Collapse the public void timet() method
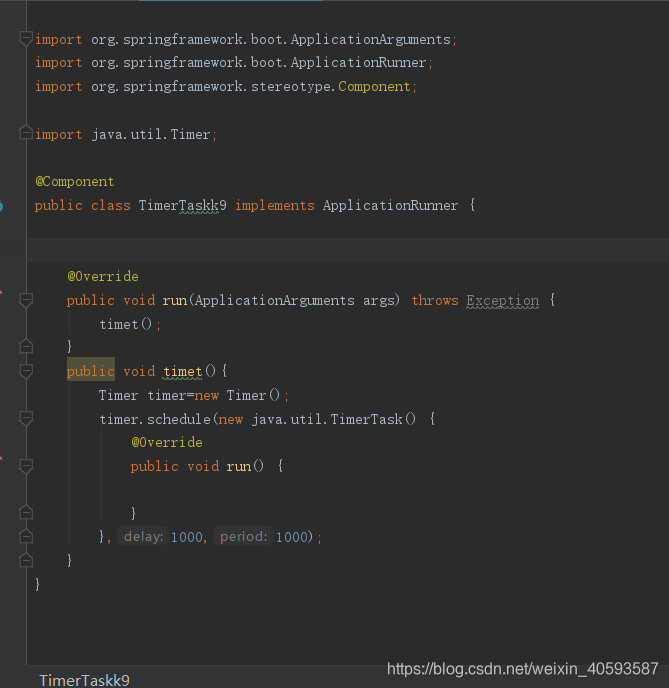The width and height of the screenshot is (669, 688). [26, 371]
